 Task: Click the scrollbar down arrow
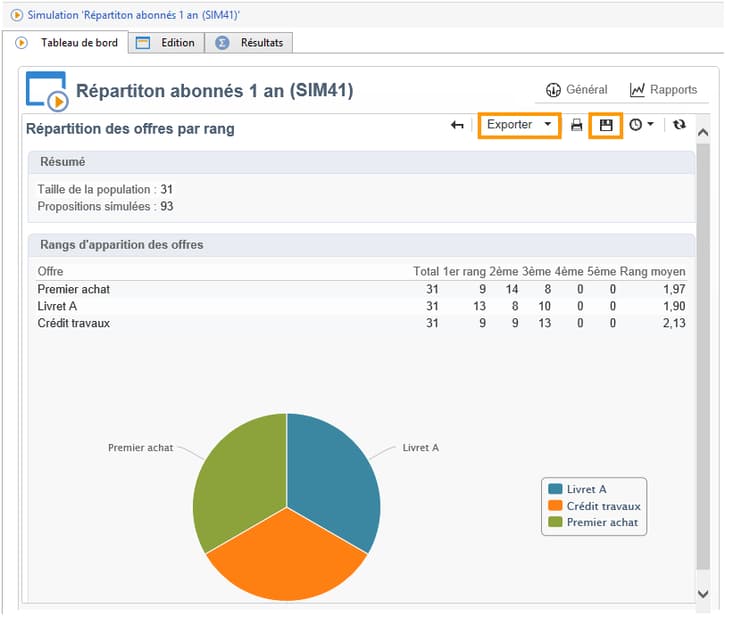(703, 593)
